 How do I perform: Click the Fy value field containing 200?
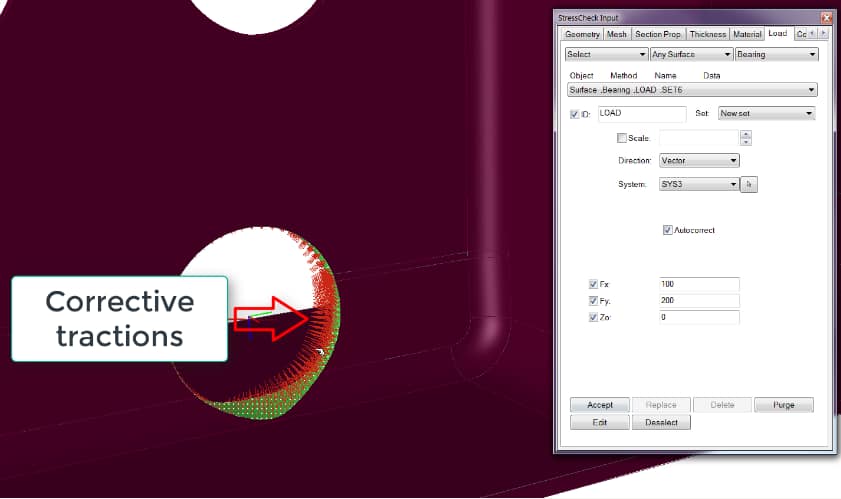tap(699, 301)
